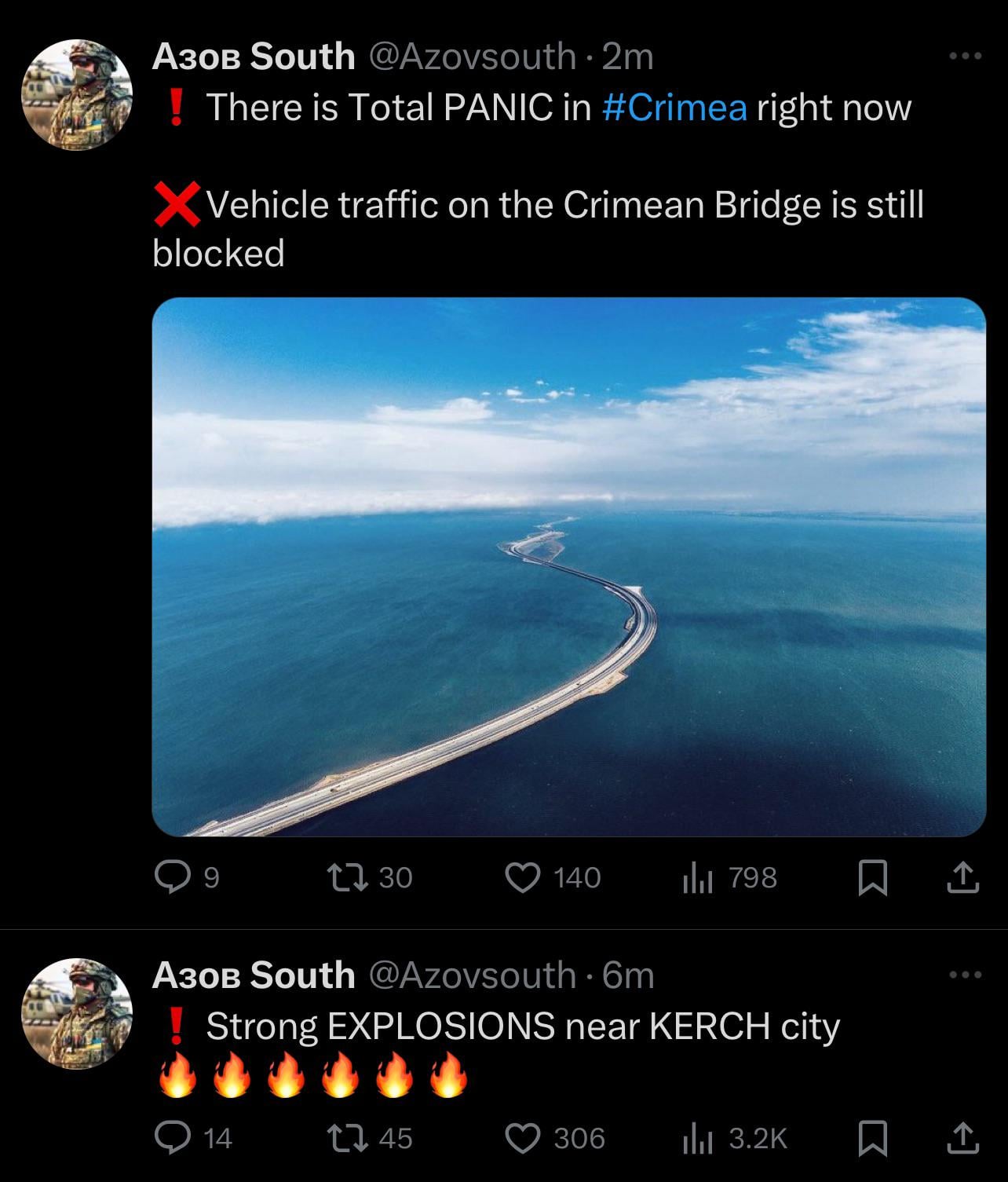Open the #Crimea hashtag link
The height and width of the screenshot is (1182, 1008).
[674, 107]
